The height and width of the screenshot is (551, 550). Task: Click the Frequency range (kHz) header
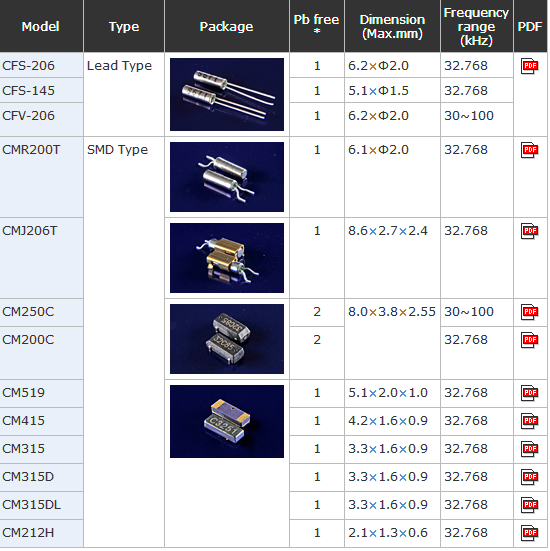coord(476,26)
